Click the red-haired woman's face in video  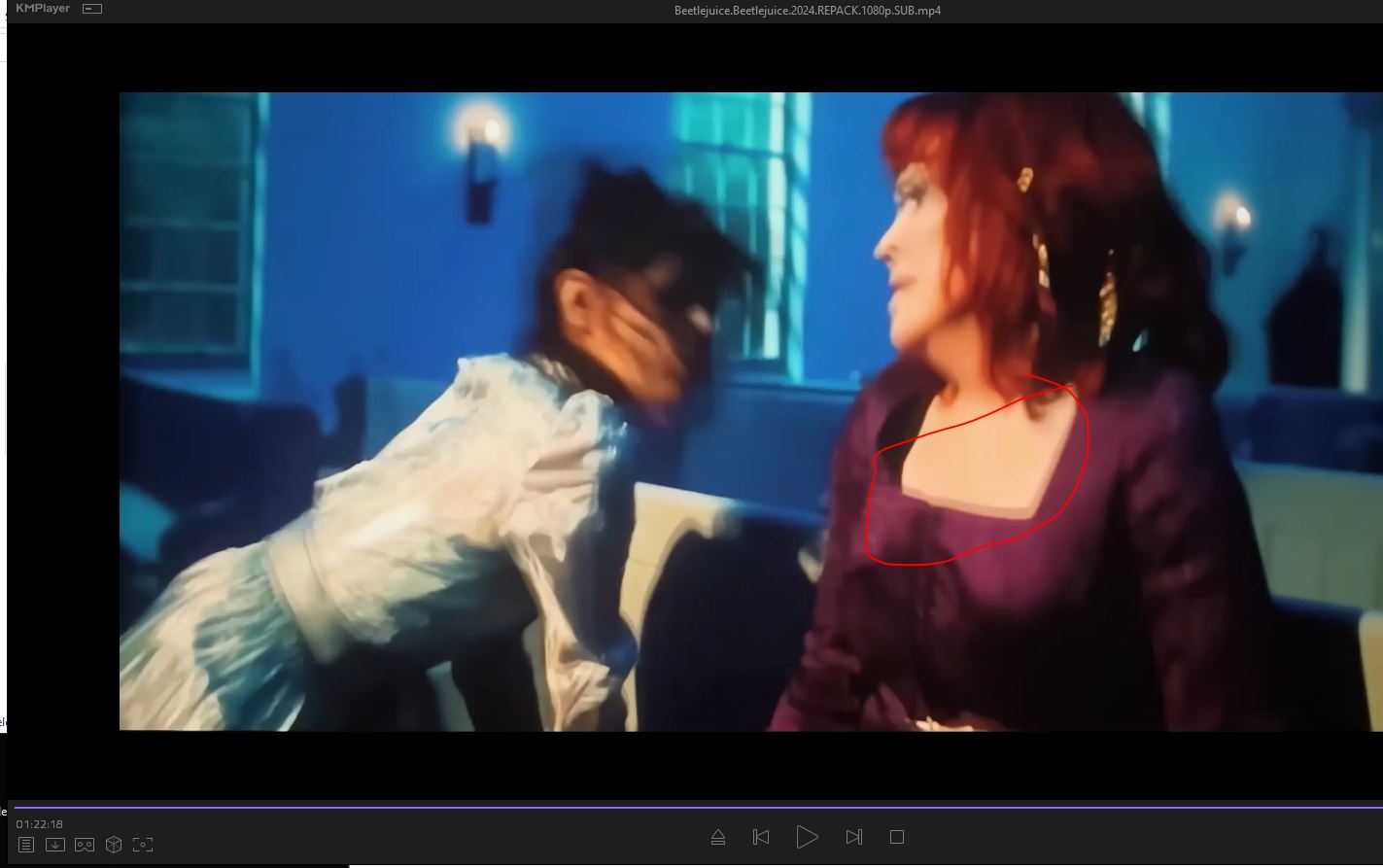918,282
